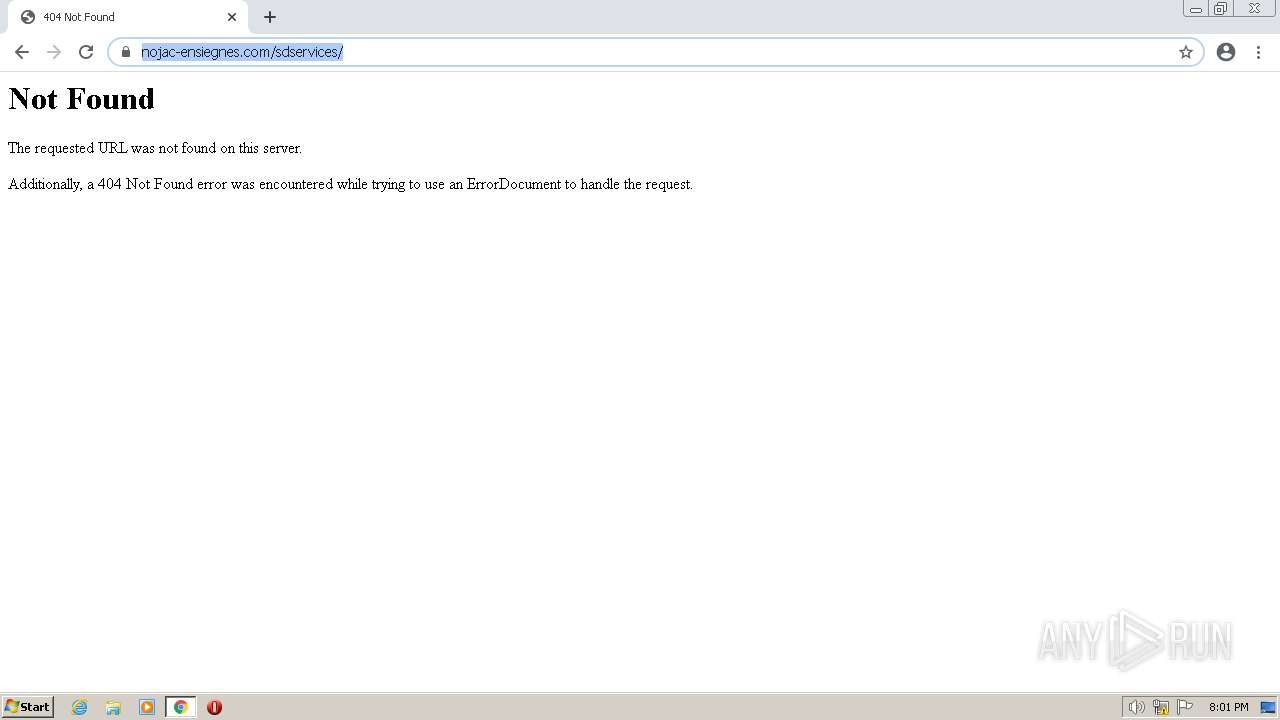Restore down the Chrome window
Image resolution: width=1280 pixels, height=720 pixels.
1221,9
